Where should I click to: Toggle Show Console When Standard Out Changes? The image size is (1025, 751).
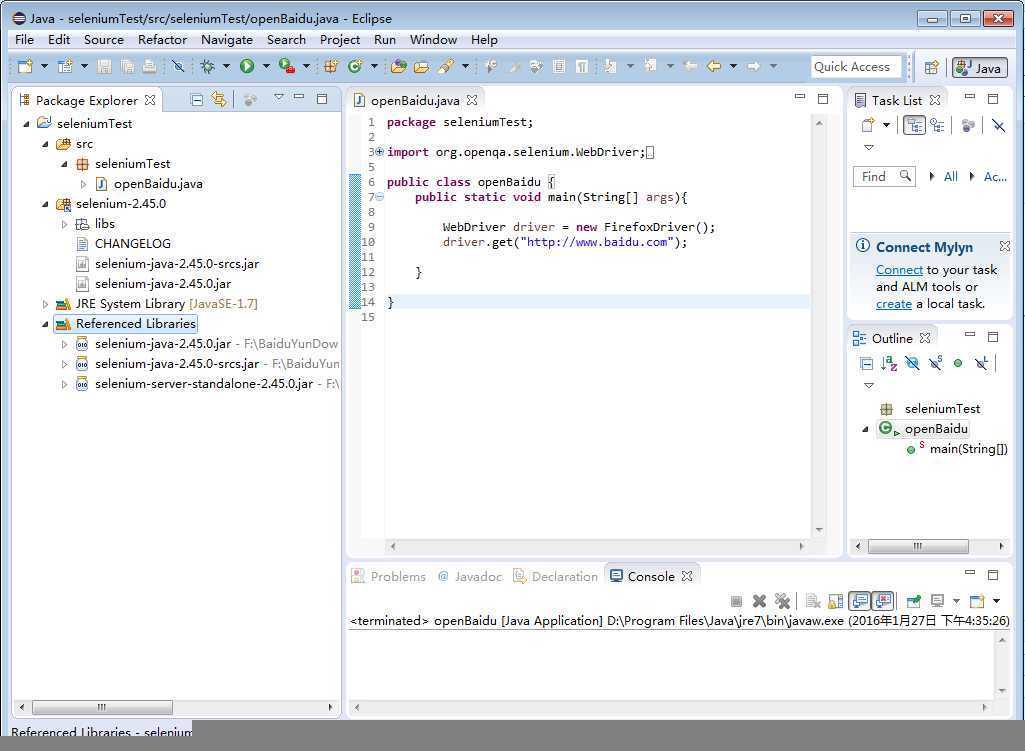click(x=860, y=601)
